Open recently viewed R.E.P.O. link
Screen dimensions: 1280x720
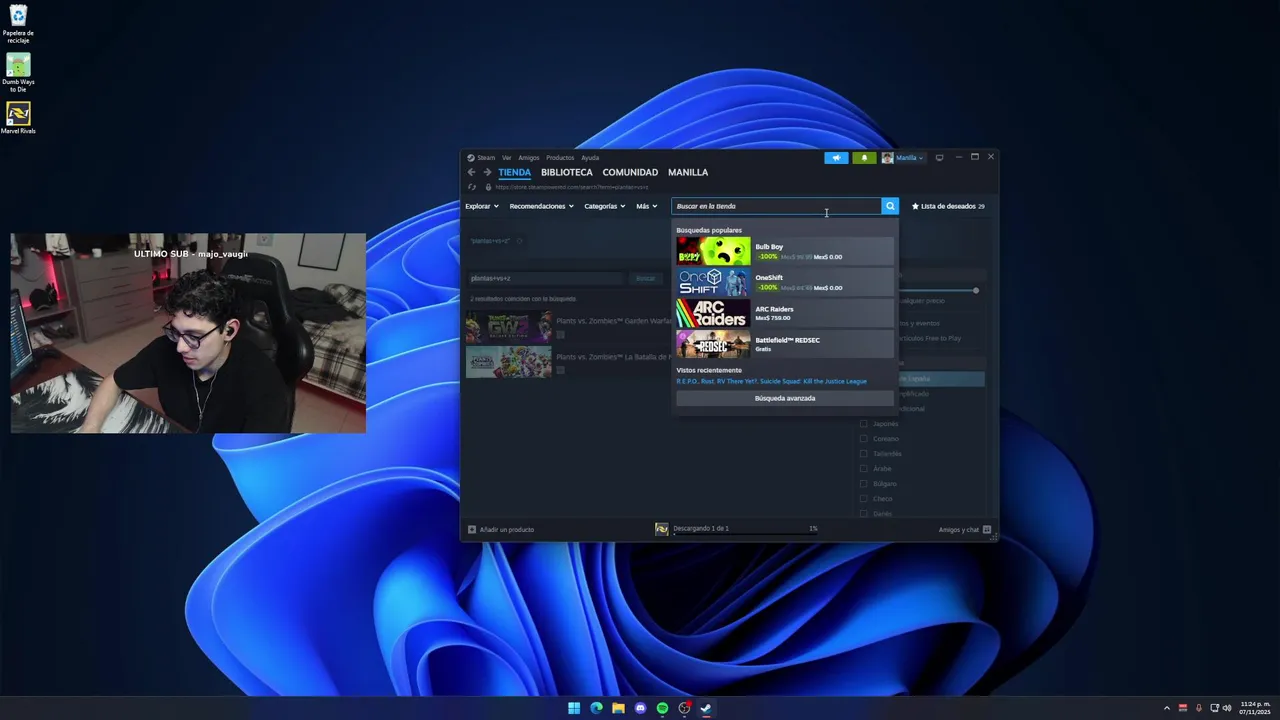(687, 381)
